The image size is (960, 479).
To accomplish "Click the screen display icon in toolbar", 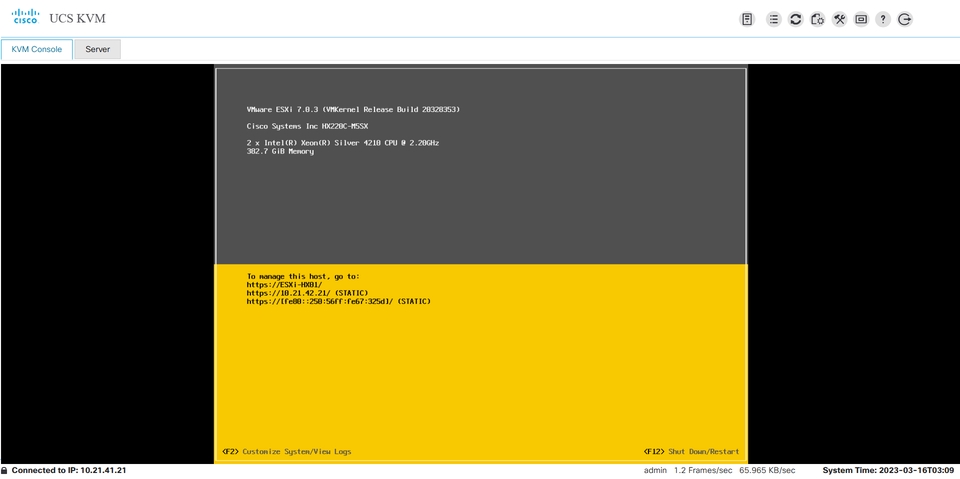I will [x=861, y=19].
